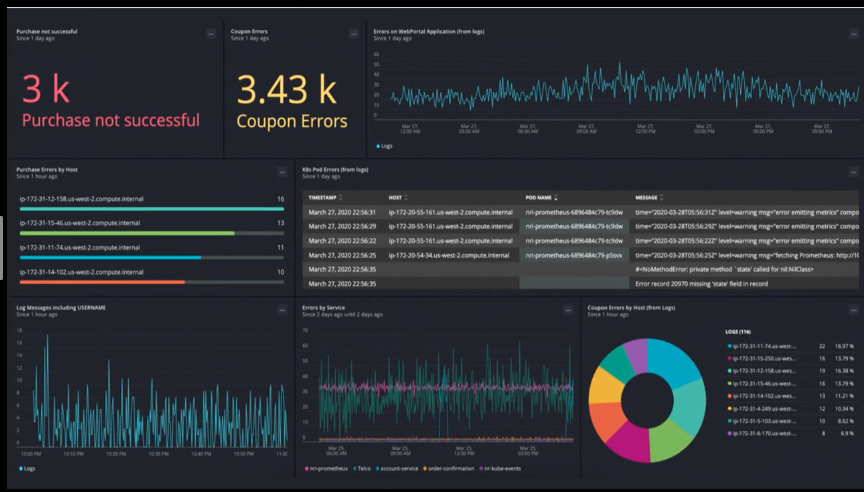Open the Coupon Errors widget ellipsis menu
864x492 pixels.
click(x=353, y=34)
